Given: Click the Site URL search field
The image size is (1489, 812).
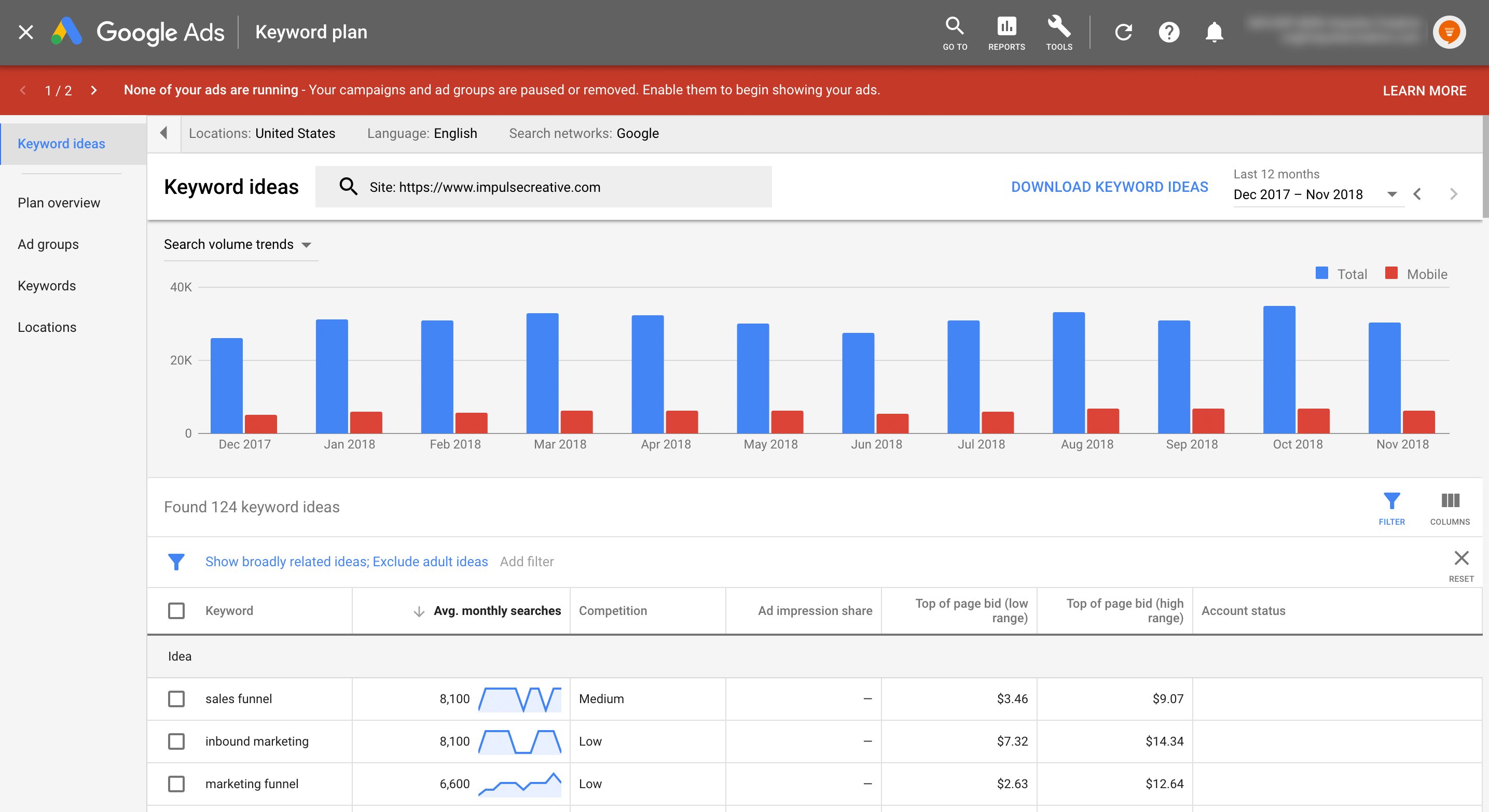Looking at the screenshot, I should (543, 187).
